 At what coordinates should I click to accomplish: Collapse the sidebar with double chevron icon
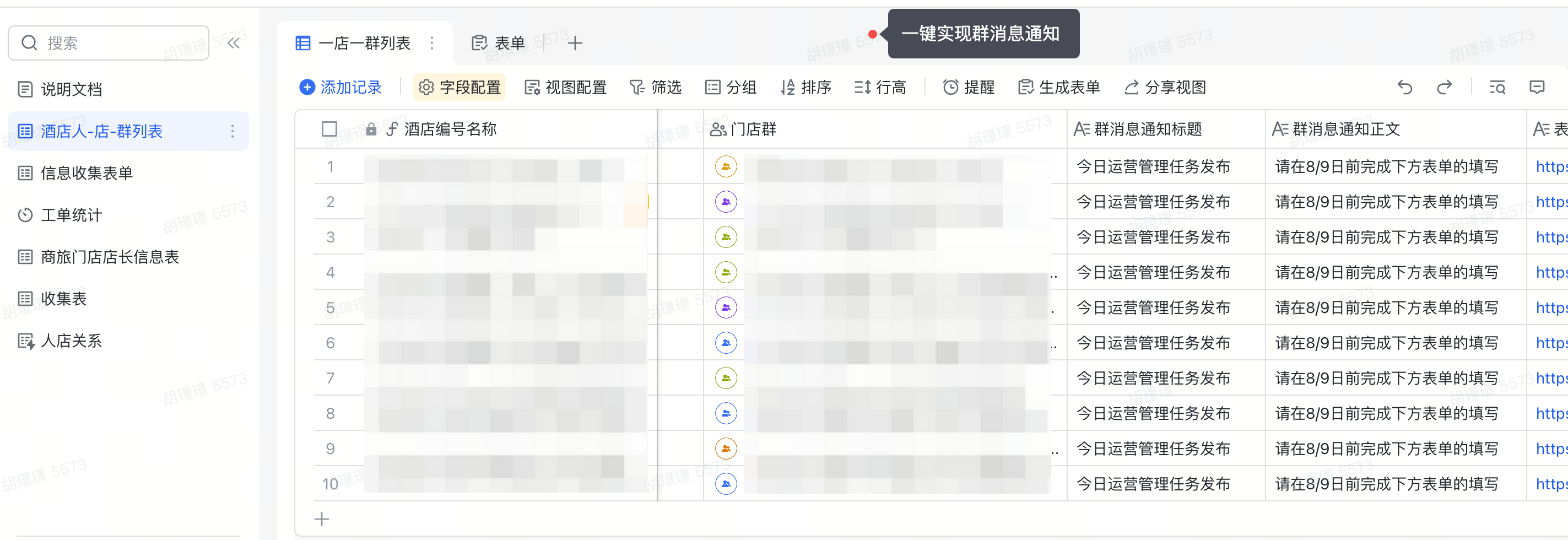point(234,42)
